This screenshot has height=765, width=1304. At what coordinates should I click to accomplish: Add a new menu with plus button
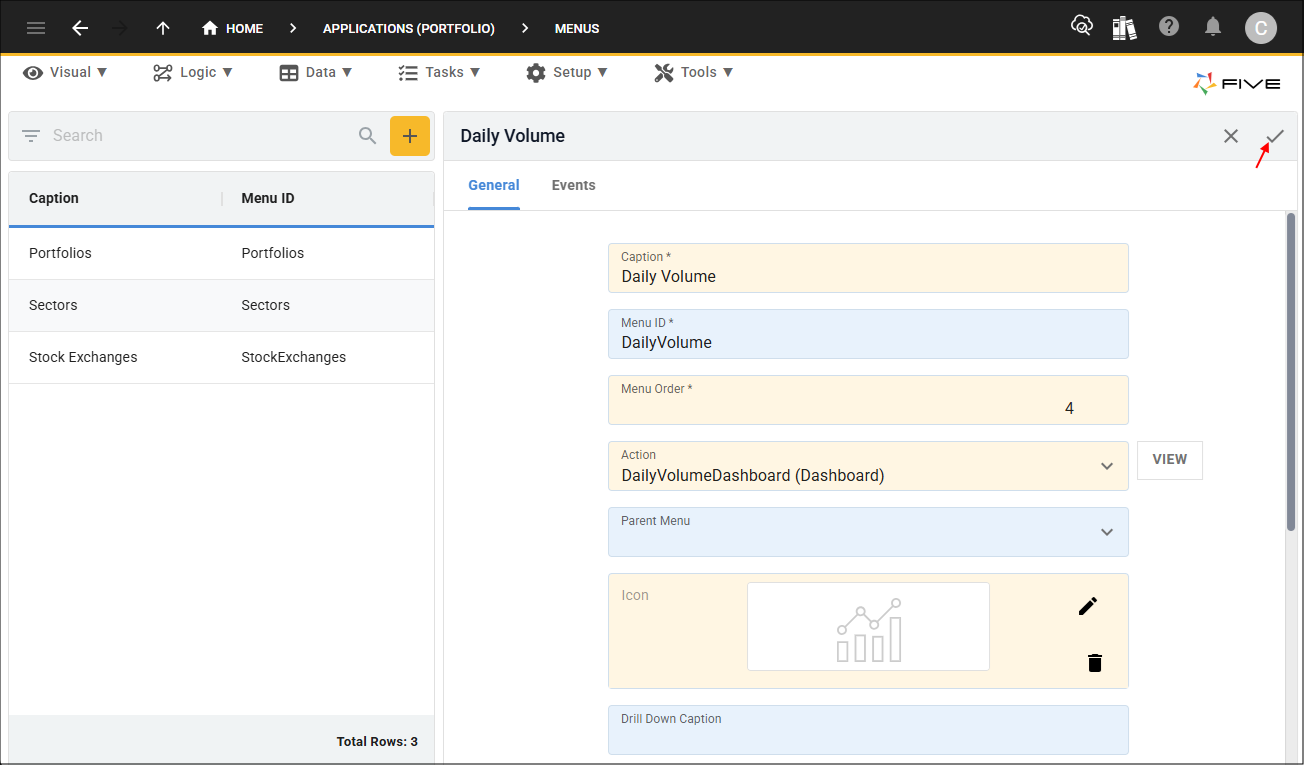pyautogui.click(x=409, y=136)
